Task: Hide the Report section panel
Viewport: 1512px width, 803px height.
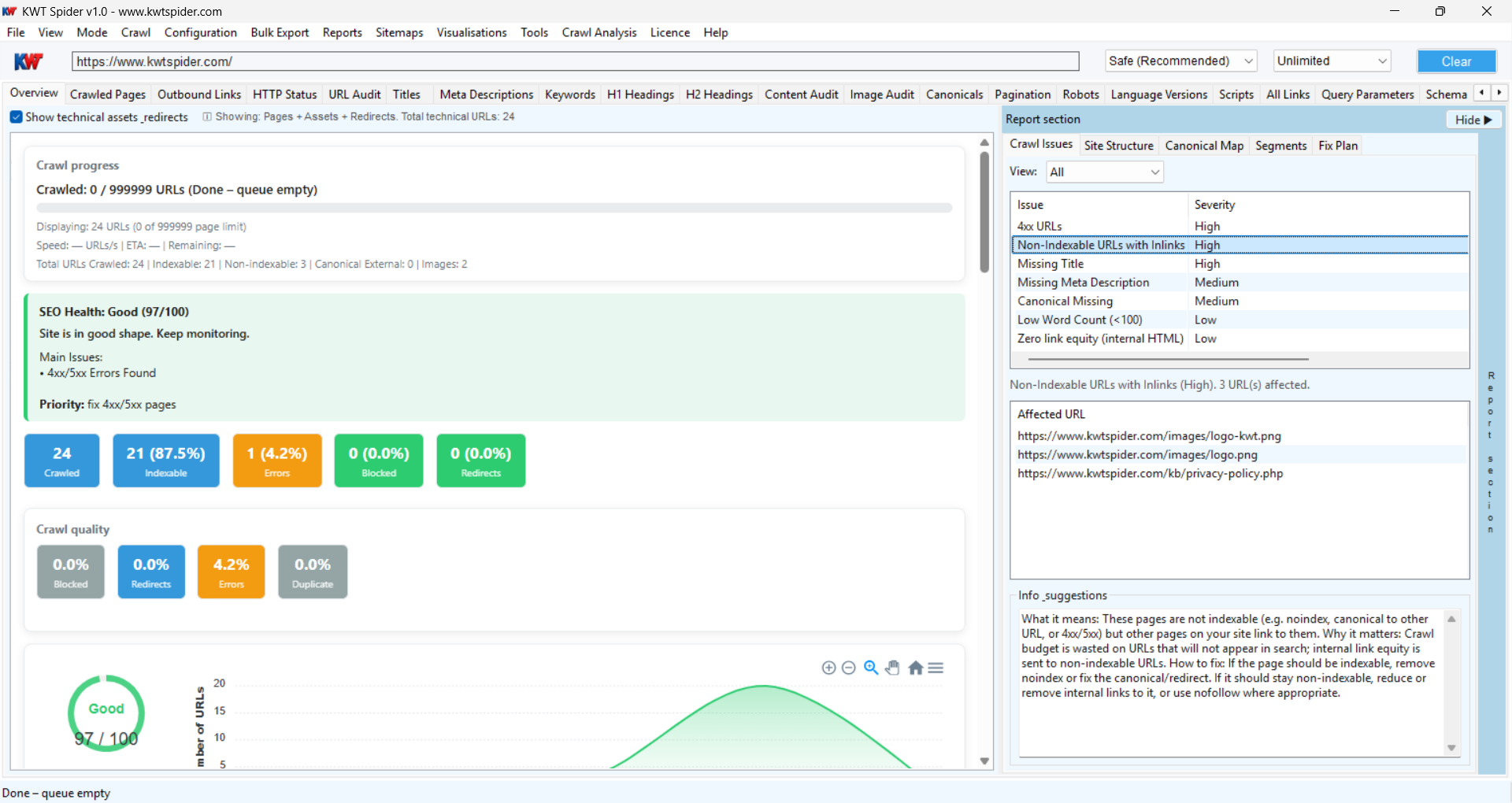Action: click(x=1472, y=119)
